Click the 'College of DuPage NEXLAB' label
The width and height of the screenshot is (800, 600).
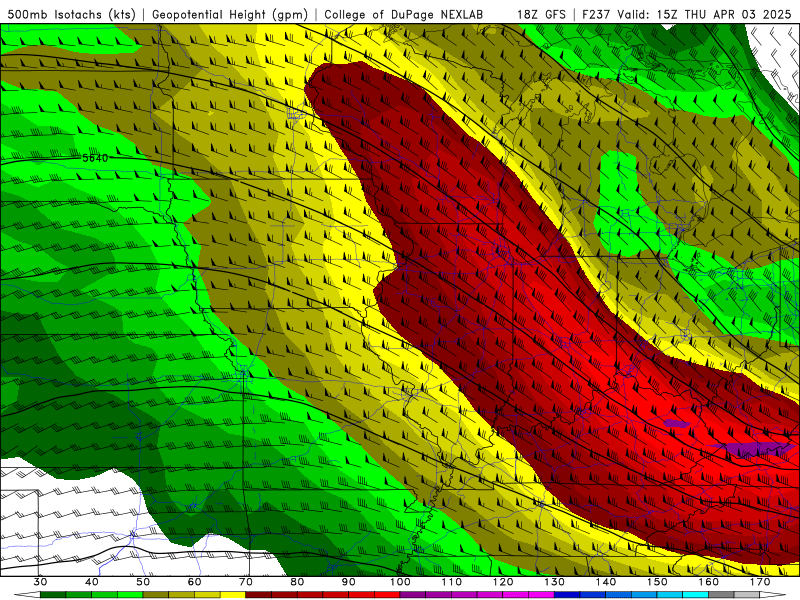(404, 14)
